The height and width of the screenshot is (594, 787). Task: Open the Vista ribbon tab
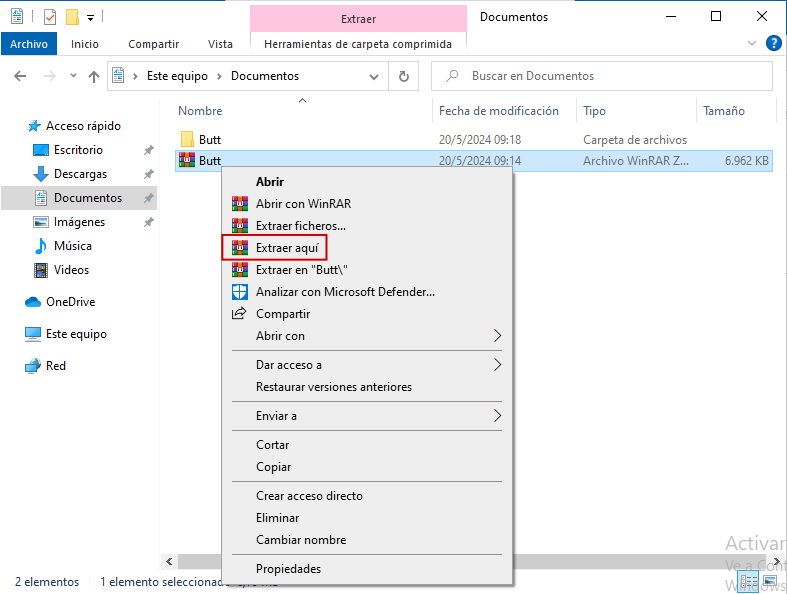coord(220,44)
